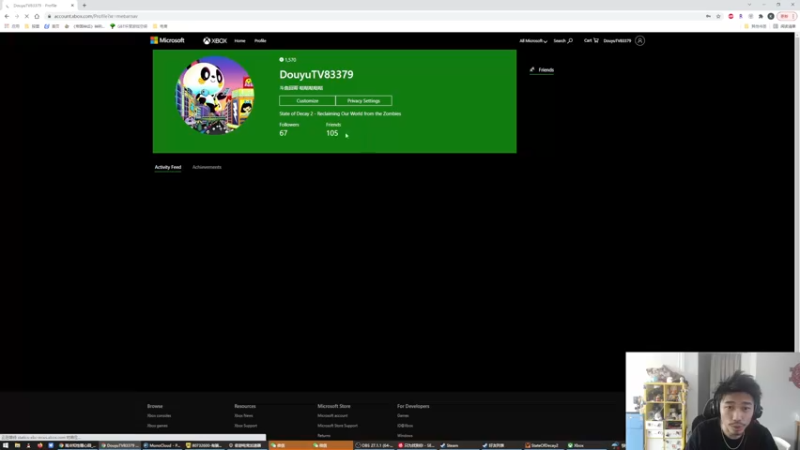Image resolution: width=800 pixels, height=450 pixels.
Task: Click the Windows Start button on taskbar
Action: (x=6, y=445)
